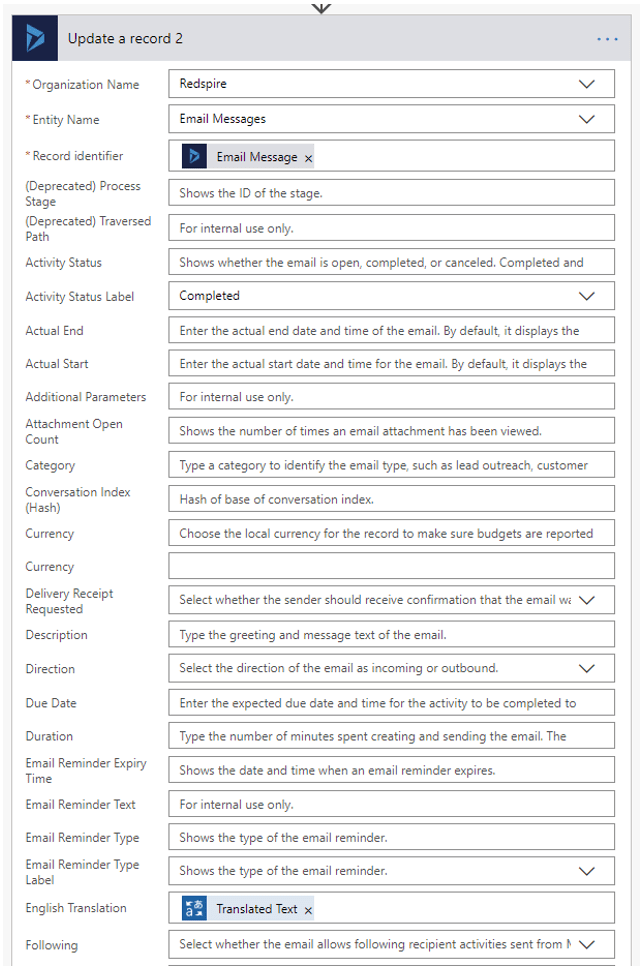
Task: Click the Email Reminder Expiry Time field
Action: coord(391,770)
